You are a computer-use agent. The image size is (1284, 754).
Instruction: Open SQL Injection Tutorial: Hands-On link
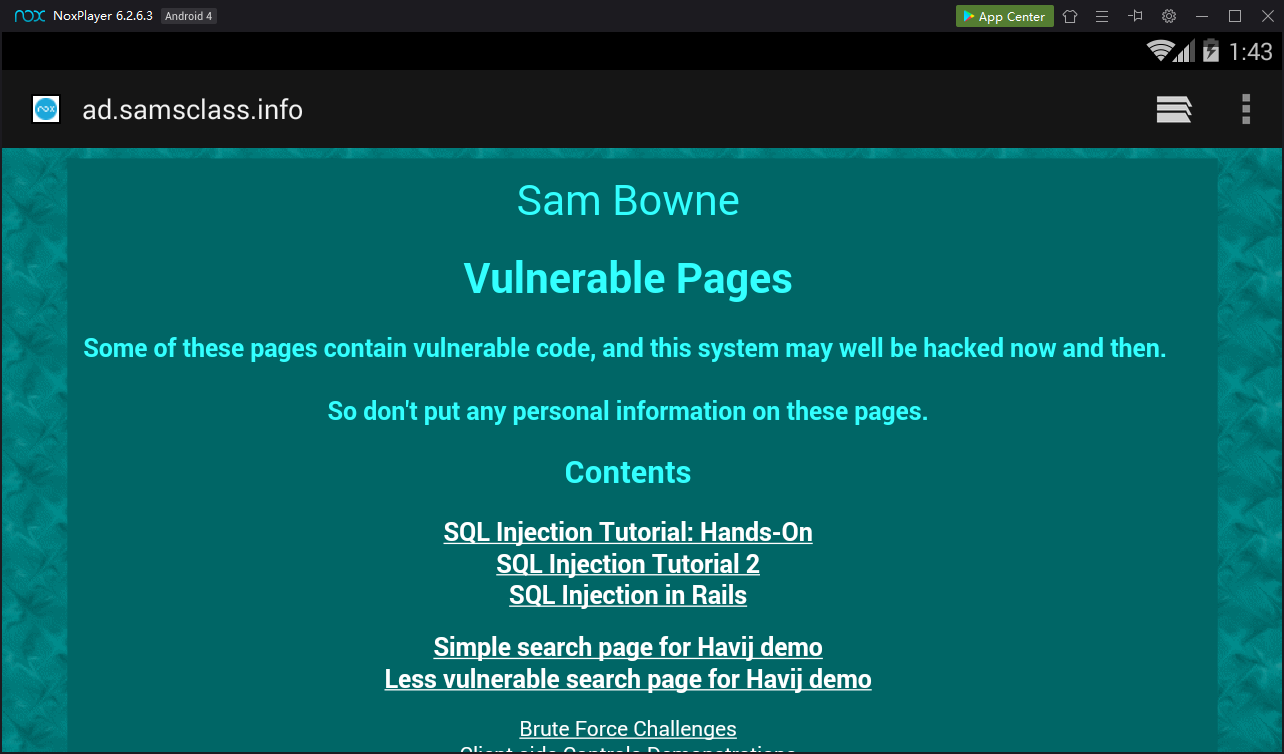tap(628, 532)
